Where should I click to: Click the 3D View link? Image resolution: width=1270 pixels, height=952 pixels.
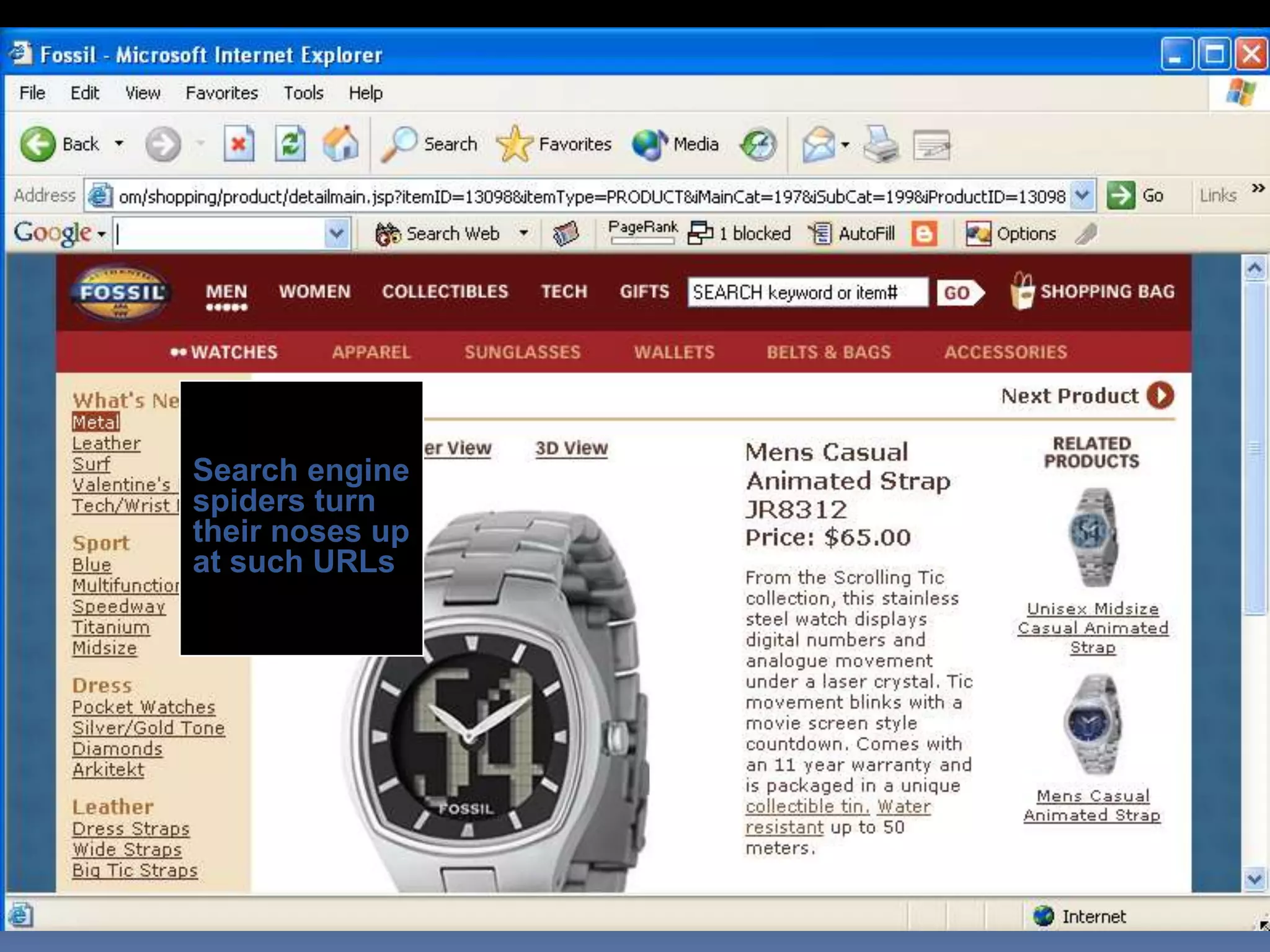point(571,448)
